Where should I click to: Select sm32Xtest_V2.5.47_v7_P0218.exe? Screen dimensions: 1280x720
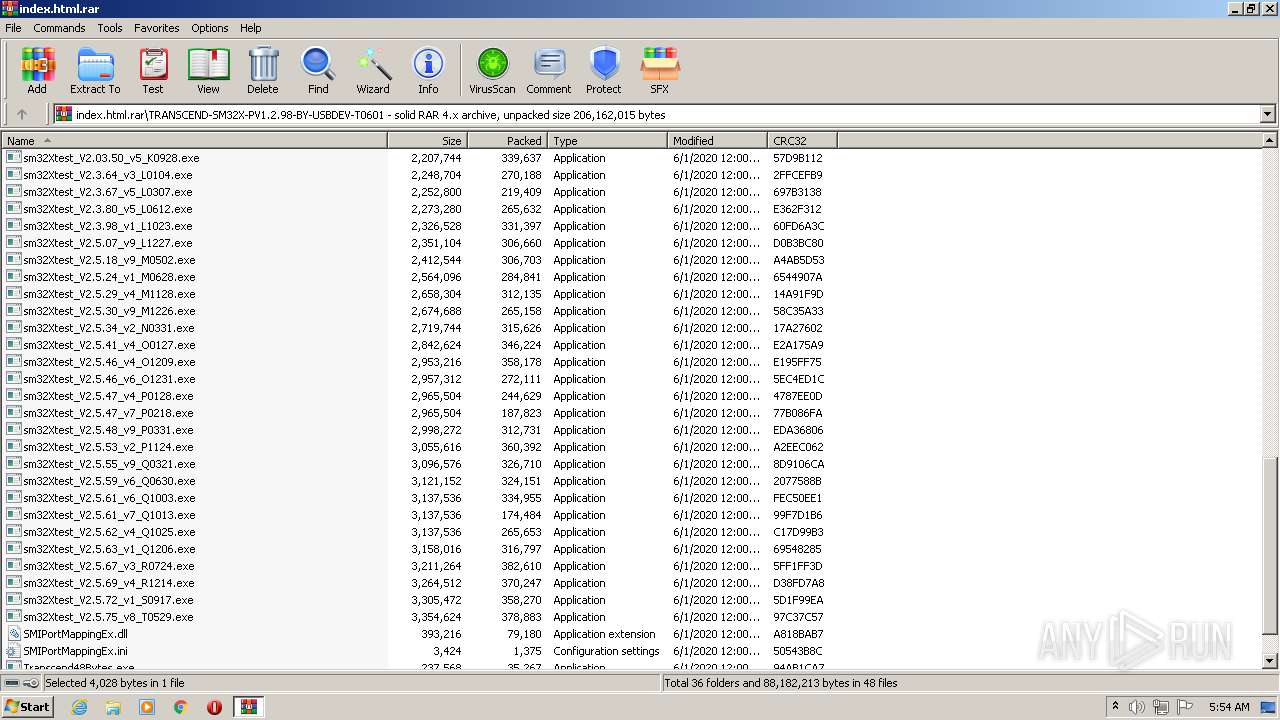(109, 413)
